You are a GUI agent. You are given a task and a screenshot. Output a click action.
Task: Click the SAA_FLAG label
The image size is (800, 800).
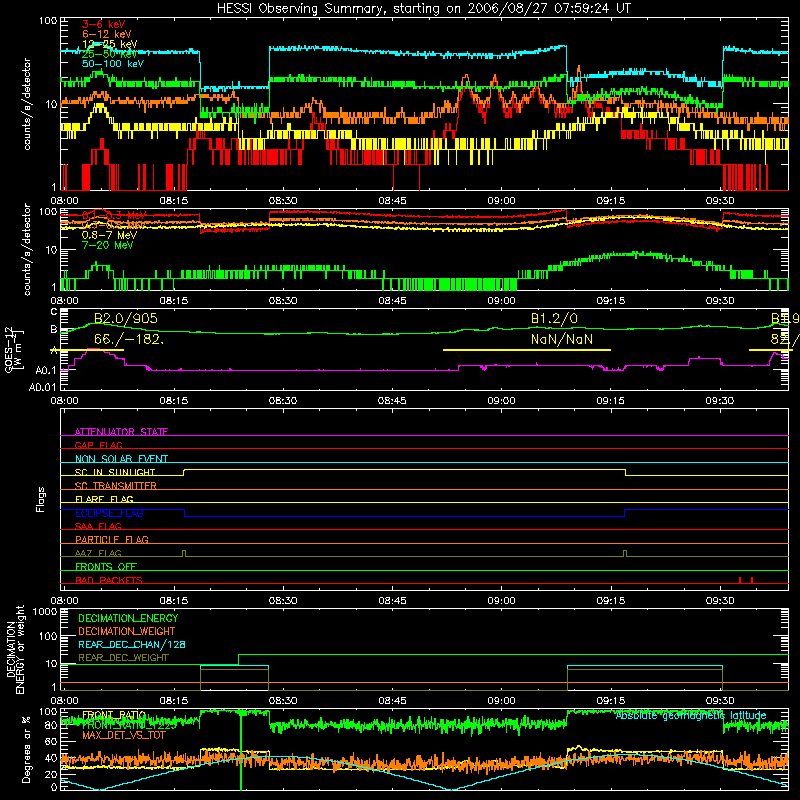coord(98,526)
